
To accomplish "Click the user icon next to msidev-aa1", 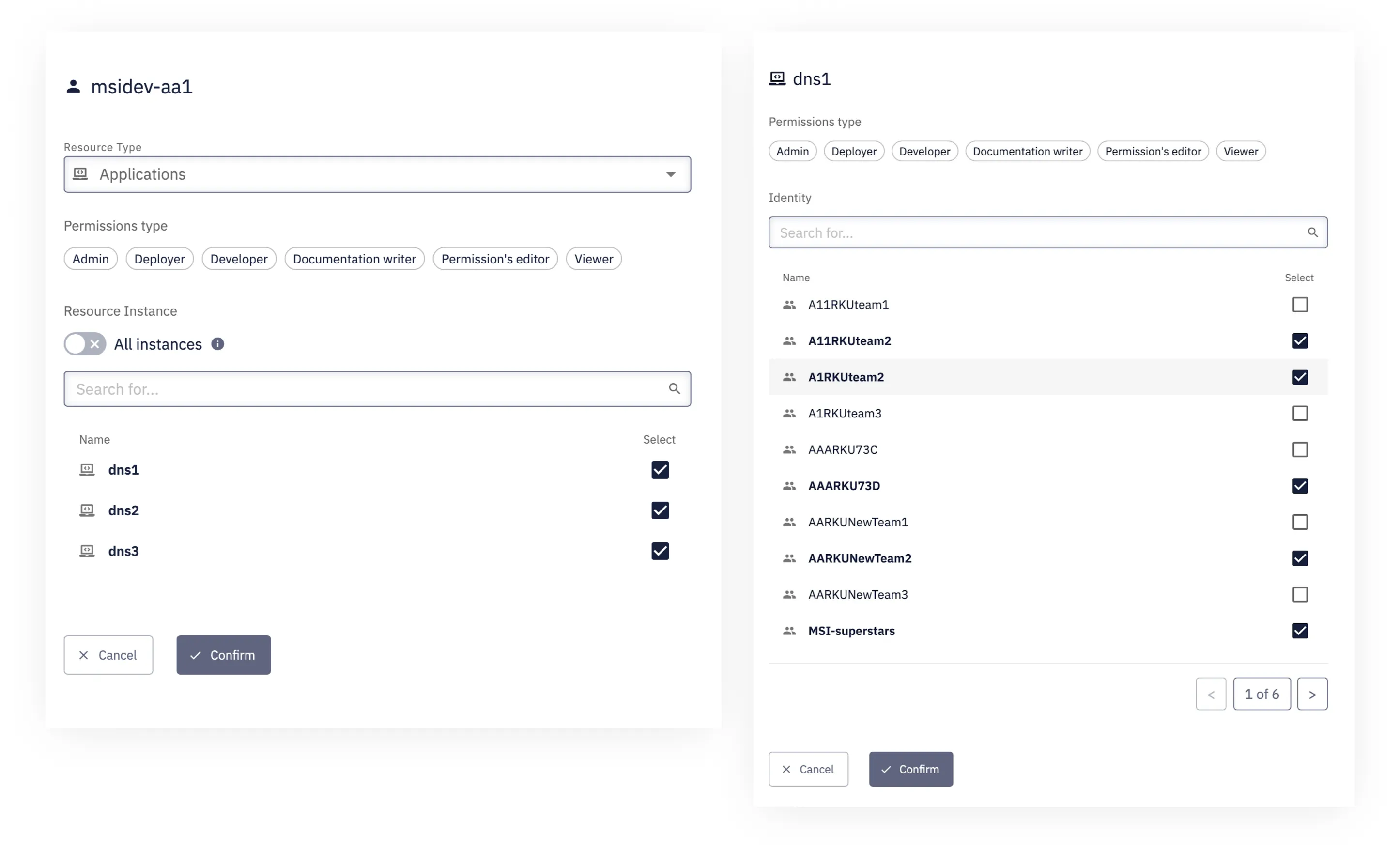I will [x=73, y=86].
